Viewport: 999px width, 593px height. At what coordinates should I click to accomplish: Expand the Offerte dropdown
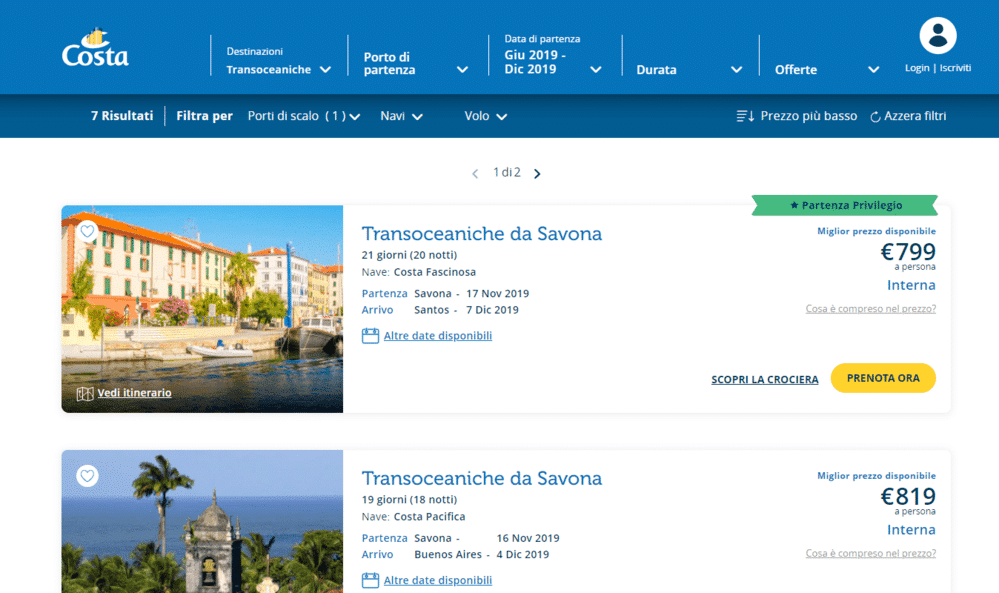pyautogui.click(x=827, y=70)
